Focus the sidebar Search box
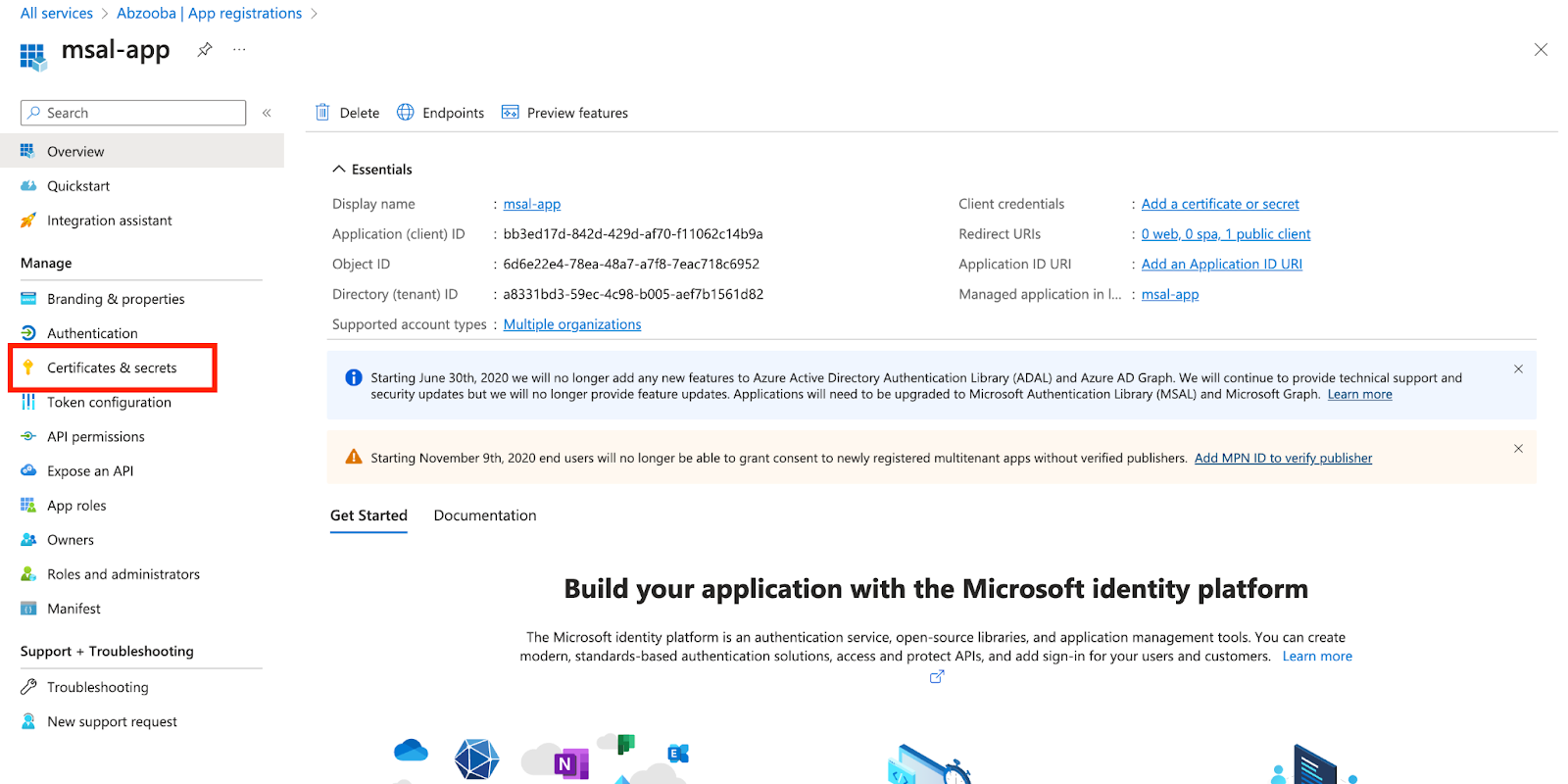The width and height of the screenshot is (1568, 784). tap(133, 113)
